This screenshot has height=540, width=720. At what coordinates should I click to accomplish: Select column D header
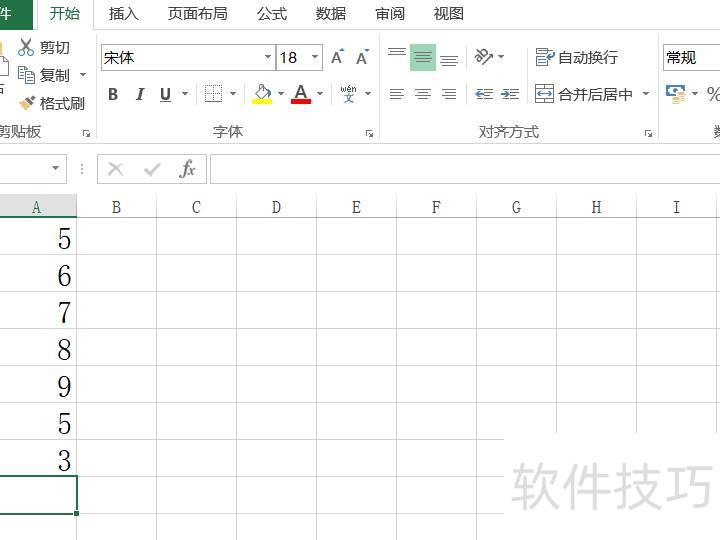tap(276, 207)
